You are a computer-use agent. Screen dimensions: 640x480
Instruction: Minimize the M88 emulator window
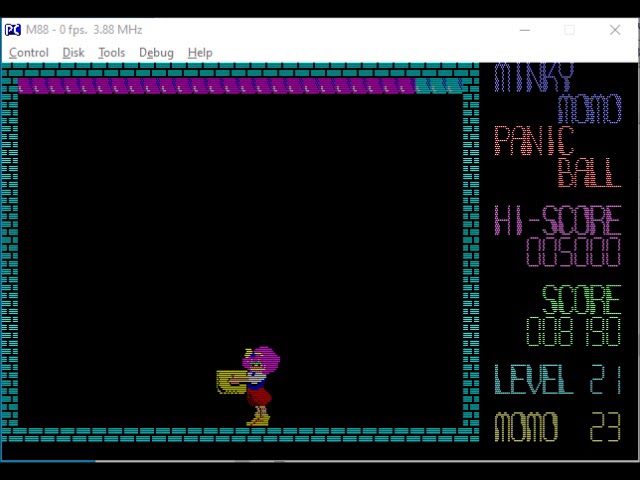[525, 30]
